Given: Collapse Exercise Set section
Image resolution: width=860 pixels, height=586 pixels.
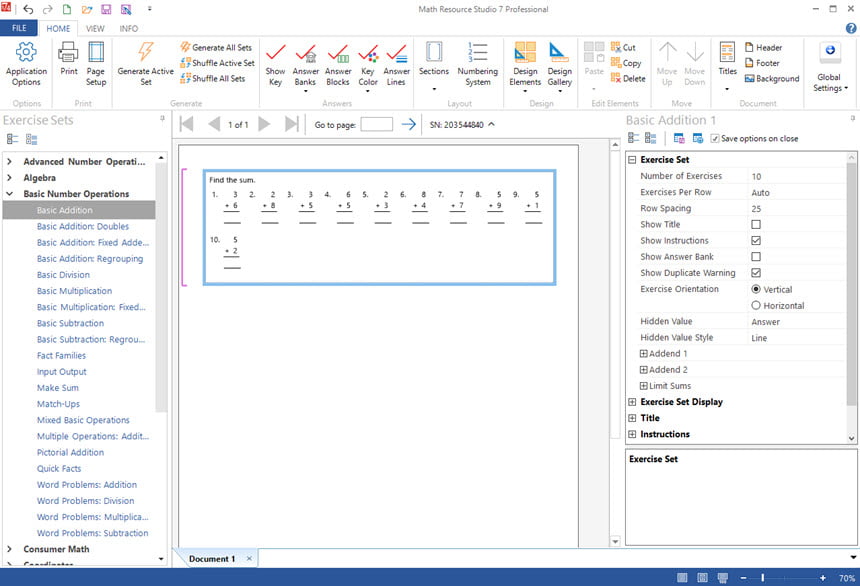Looking at the screenshot, I should (632, 160).
